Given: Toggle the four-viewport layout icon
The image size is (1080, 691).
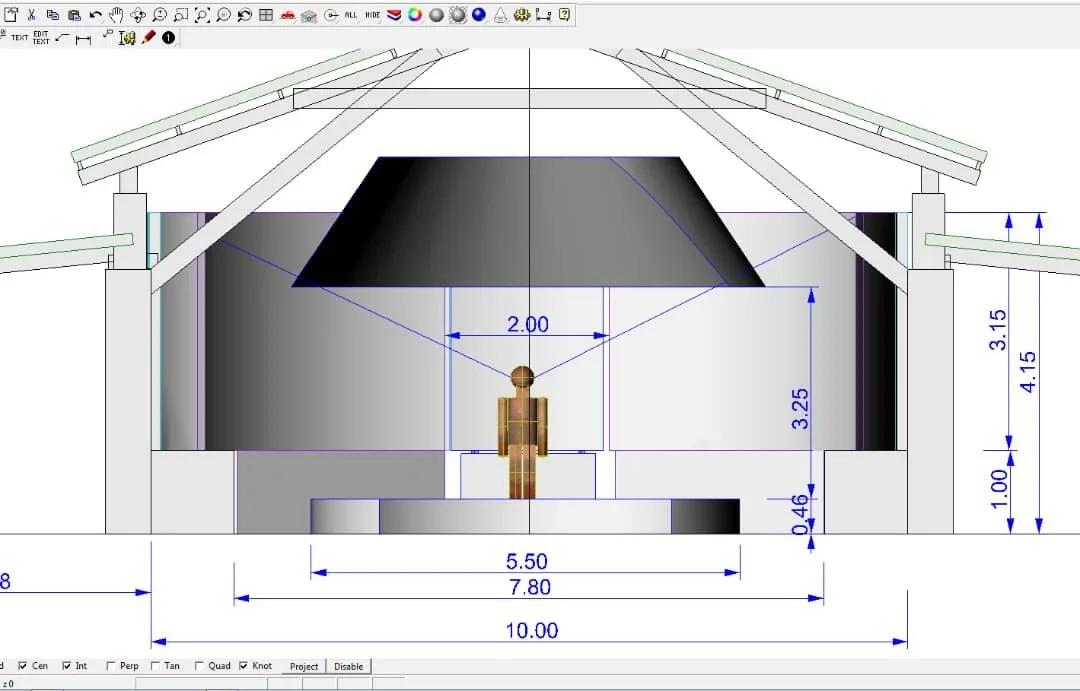Looking at the screenshot, I should point(266,14).
